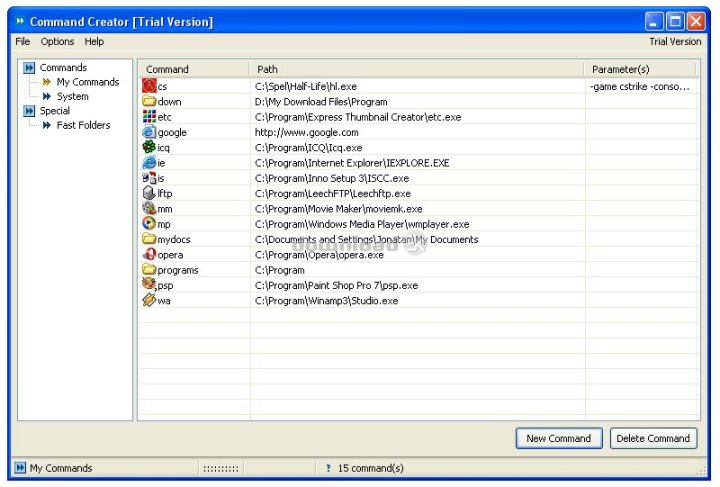The image size is (720, 487).
Task: Maximize the Command Creator window
Action: (x=675, y=21)
